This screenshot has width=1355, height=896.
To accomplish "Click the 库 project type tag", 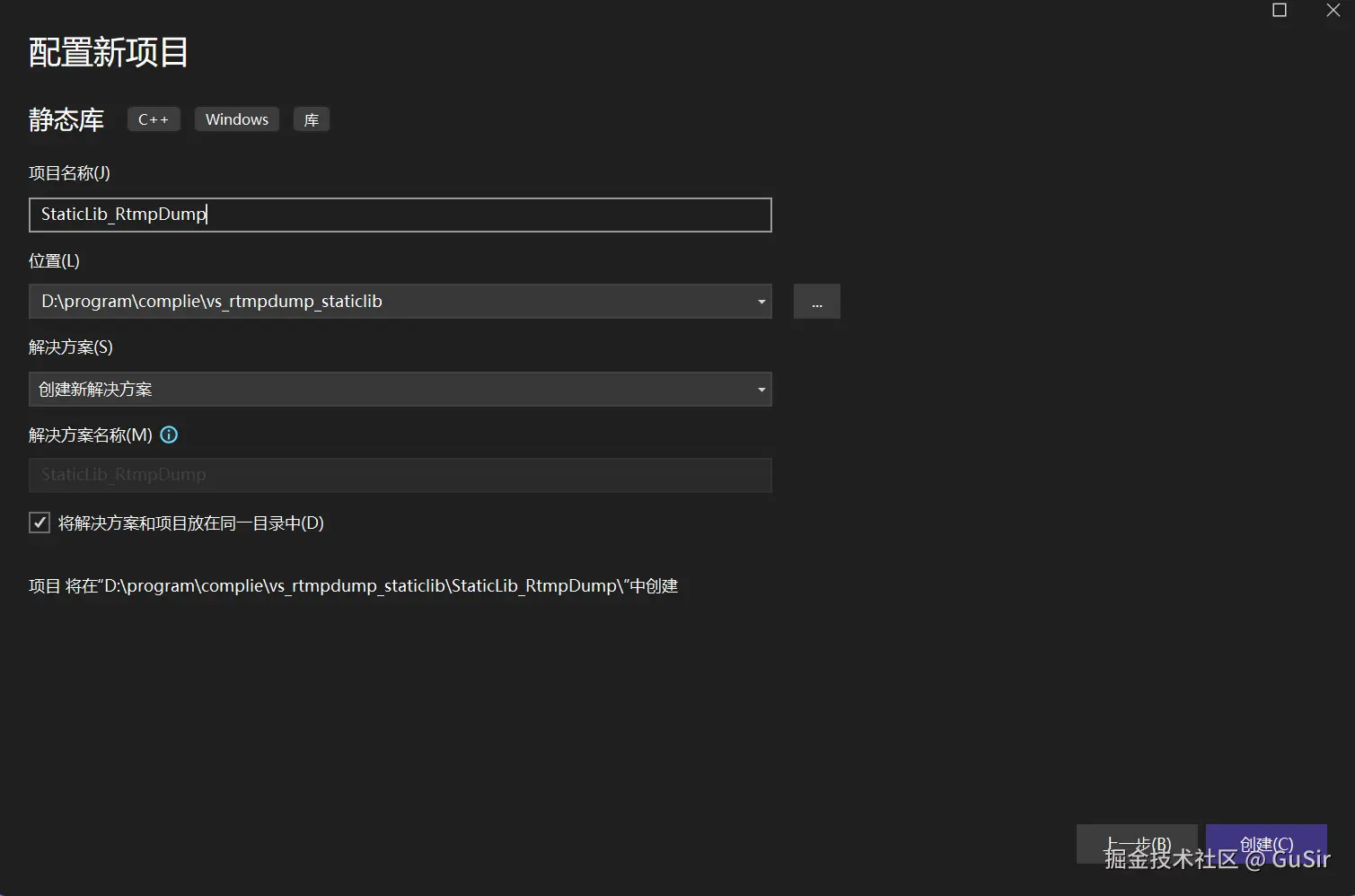I will point(311,119).
